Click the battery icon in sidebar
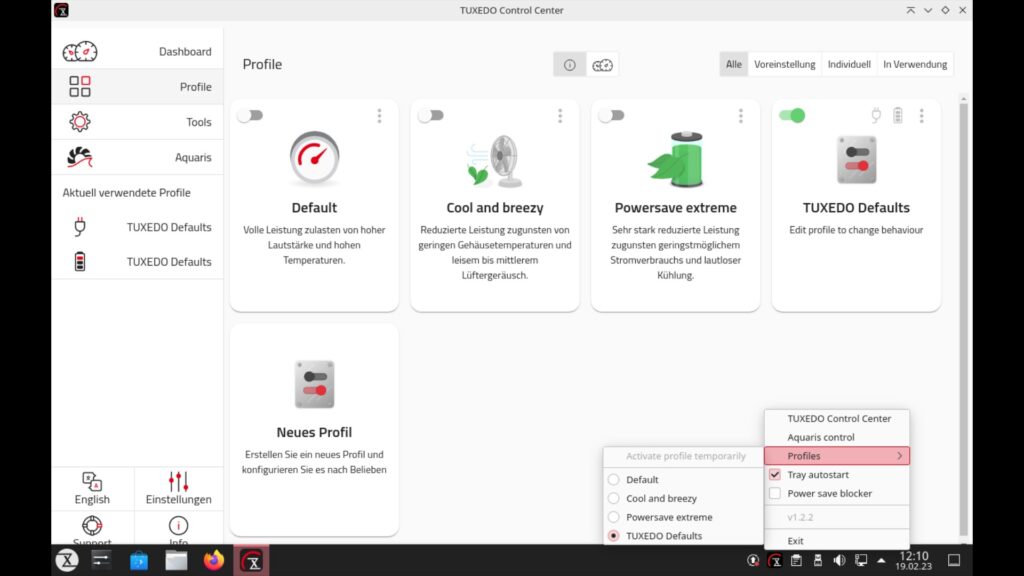 (80, 261)
